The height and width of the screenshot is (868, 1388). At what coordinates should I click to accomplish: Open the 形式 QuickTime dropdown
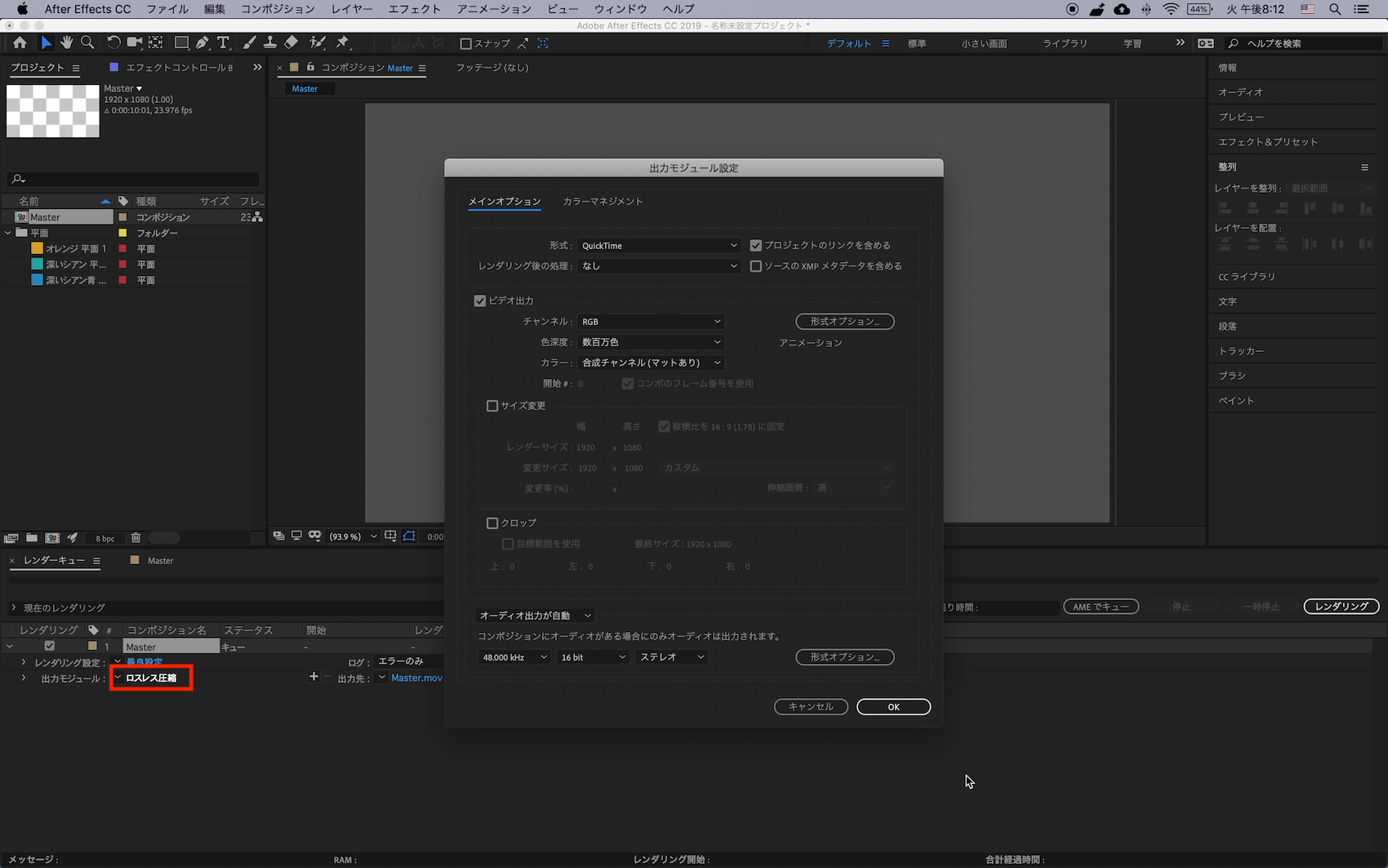click(658, 246)
